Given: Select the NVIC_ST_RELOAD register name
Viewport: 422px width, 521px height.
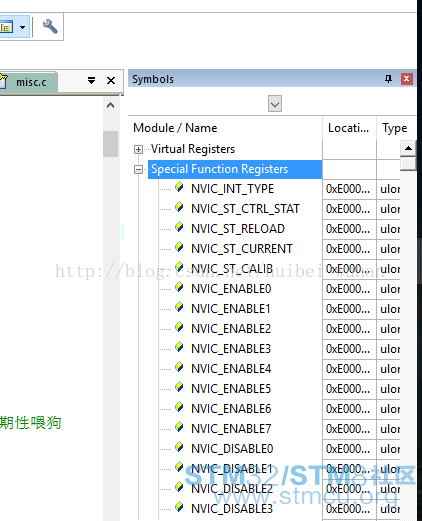Looking at the screenshot, I should [x=238, y=229].
